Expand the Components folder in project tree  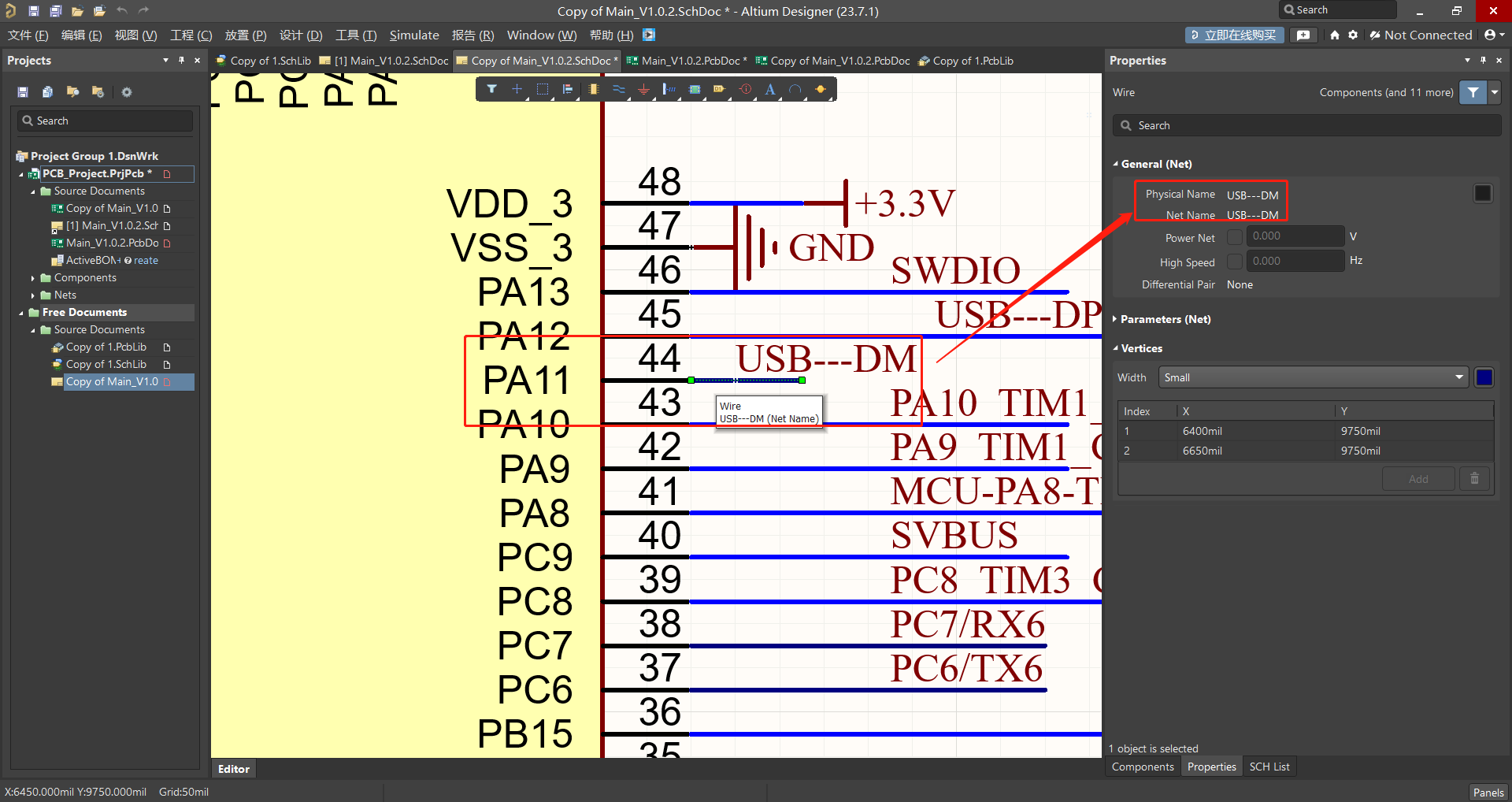[x=33, y=278]
